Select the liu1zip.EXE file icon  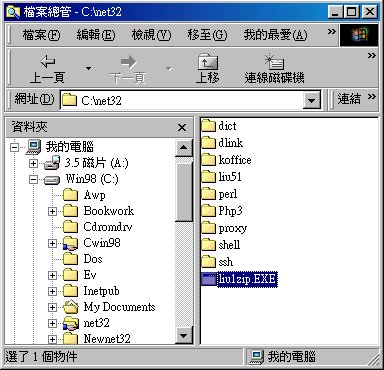[209, 279]
